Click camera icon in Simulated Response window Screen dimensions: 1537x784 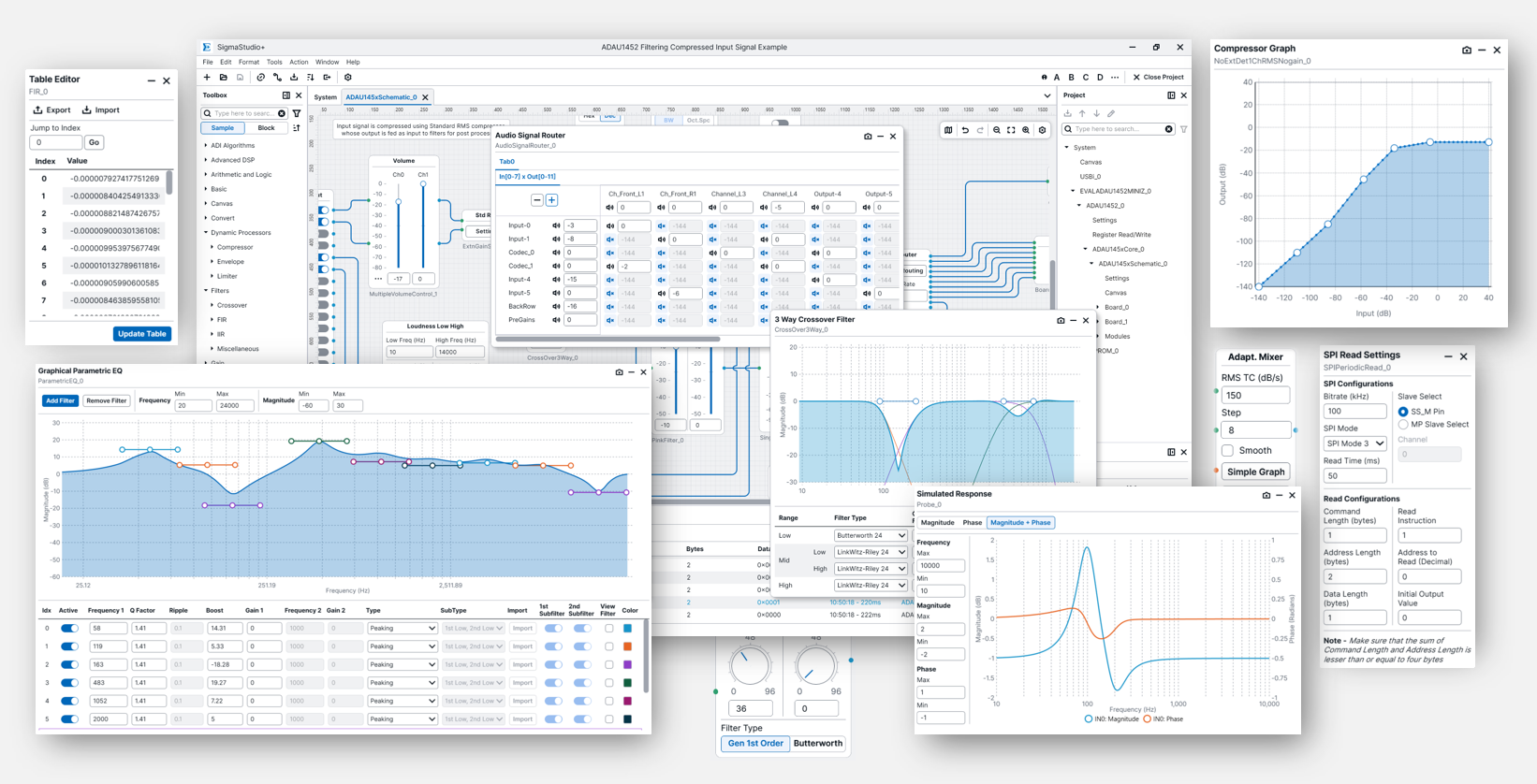[x=1266, y=495]
